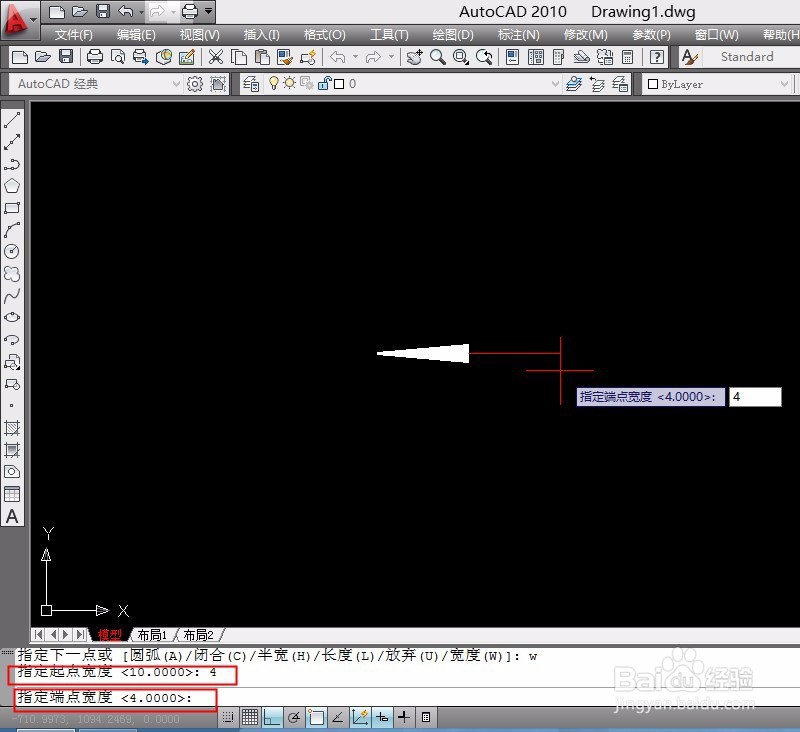The height and width of the screenshot is (732, 800).
Task: Open the Layer Properties Manager icon
Action: [251, 84]
